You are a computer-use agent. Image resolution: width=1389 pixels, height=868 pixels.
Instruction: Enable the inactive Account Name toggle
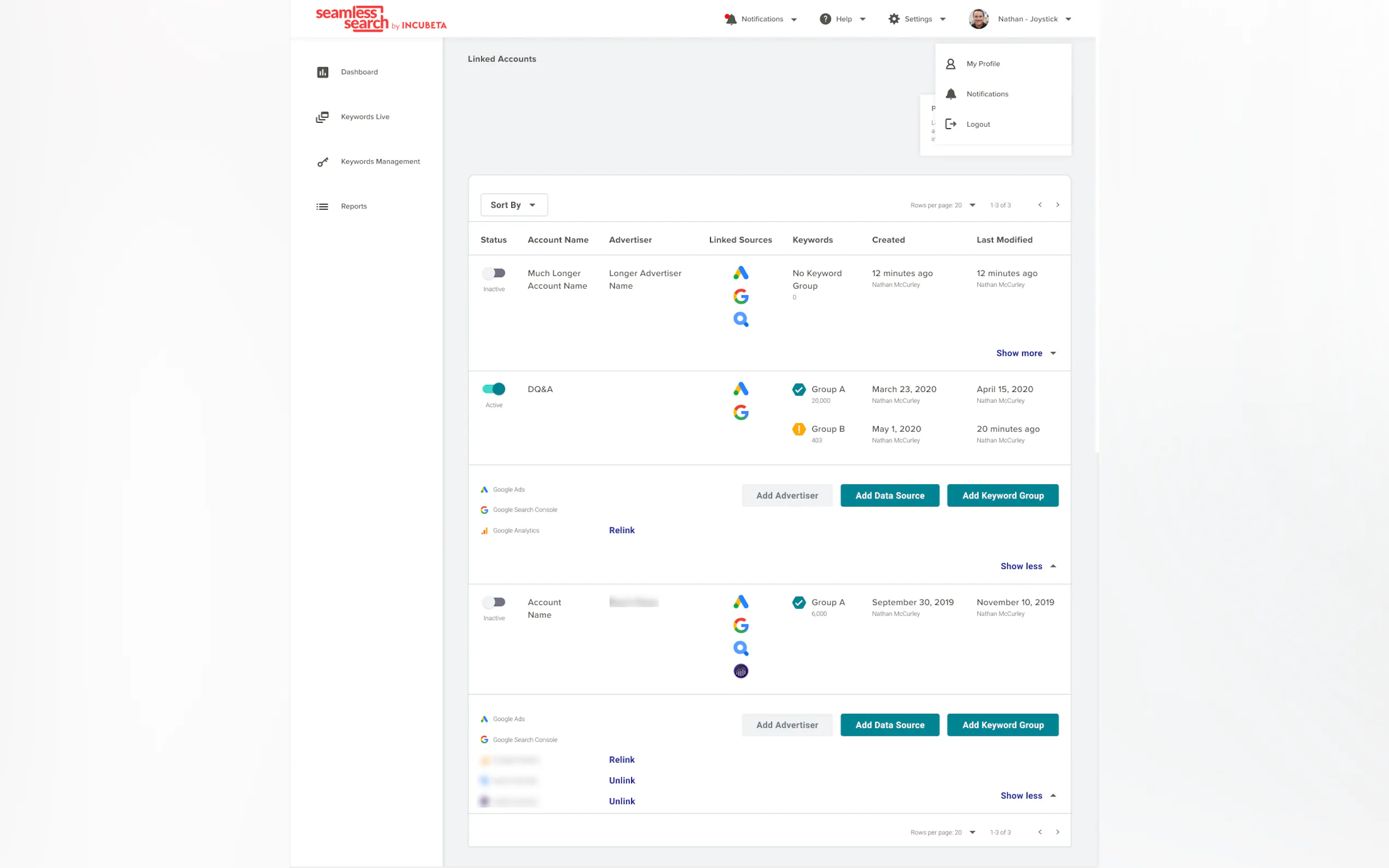(x=494, y=602)
